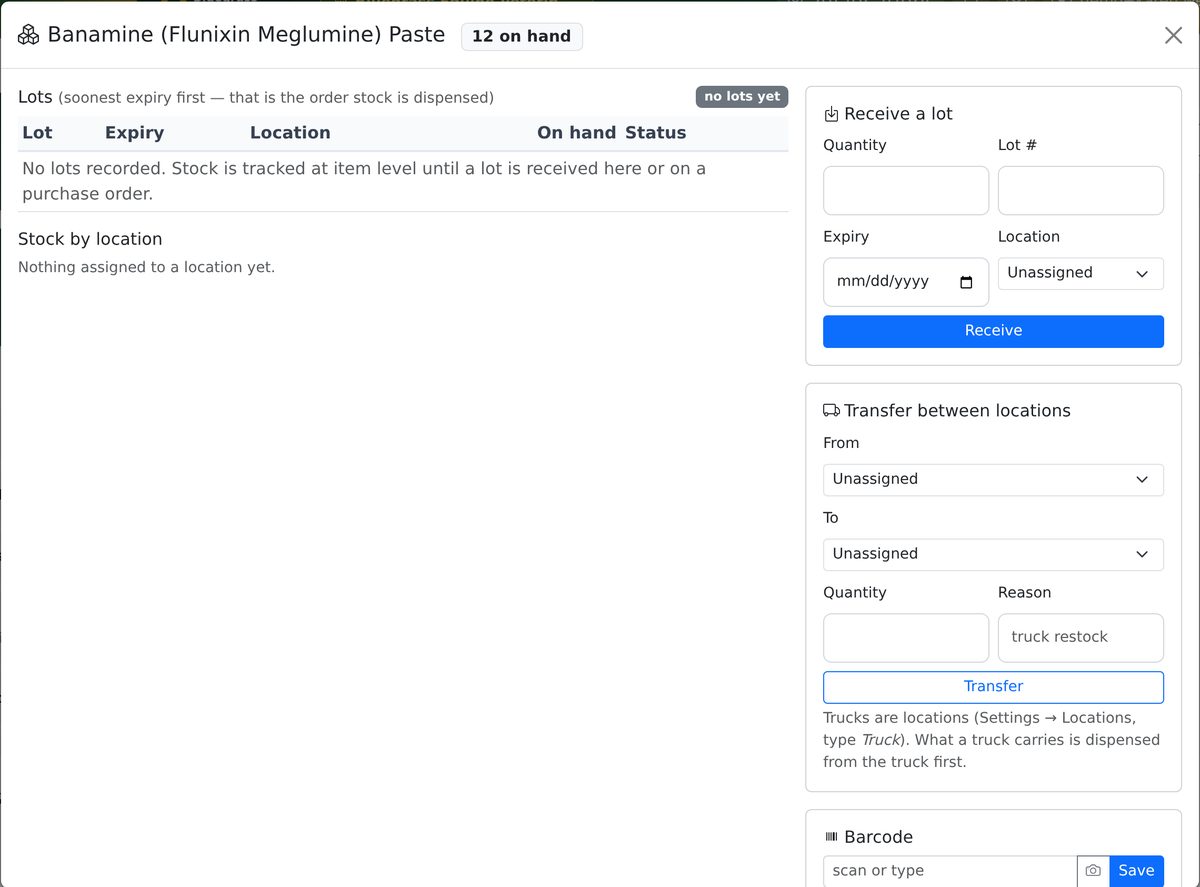The image size is (1200, 887).
Task: Click the 12 on hand badge
Action: coord(521,36)
